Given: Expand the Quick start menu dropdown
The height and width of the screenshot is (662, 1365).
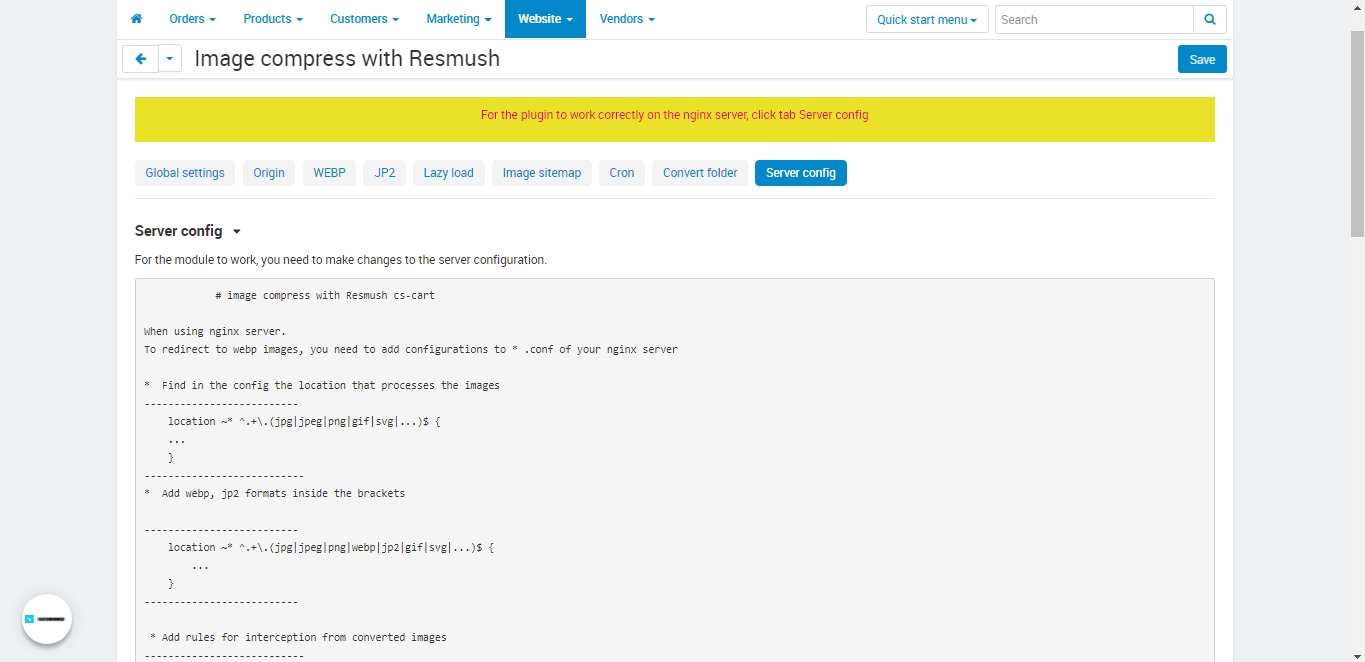Looking at the screenshot, I should 927,19.
